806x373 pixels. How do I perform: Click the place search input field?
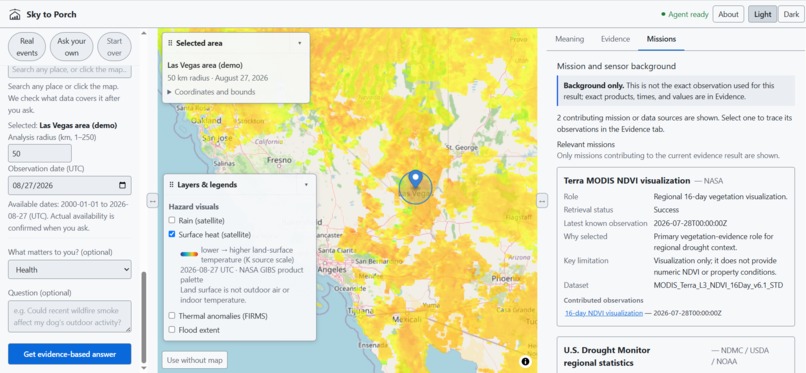tap(69, 70)
